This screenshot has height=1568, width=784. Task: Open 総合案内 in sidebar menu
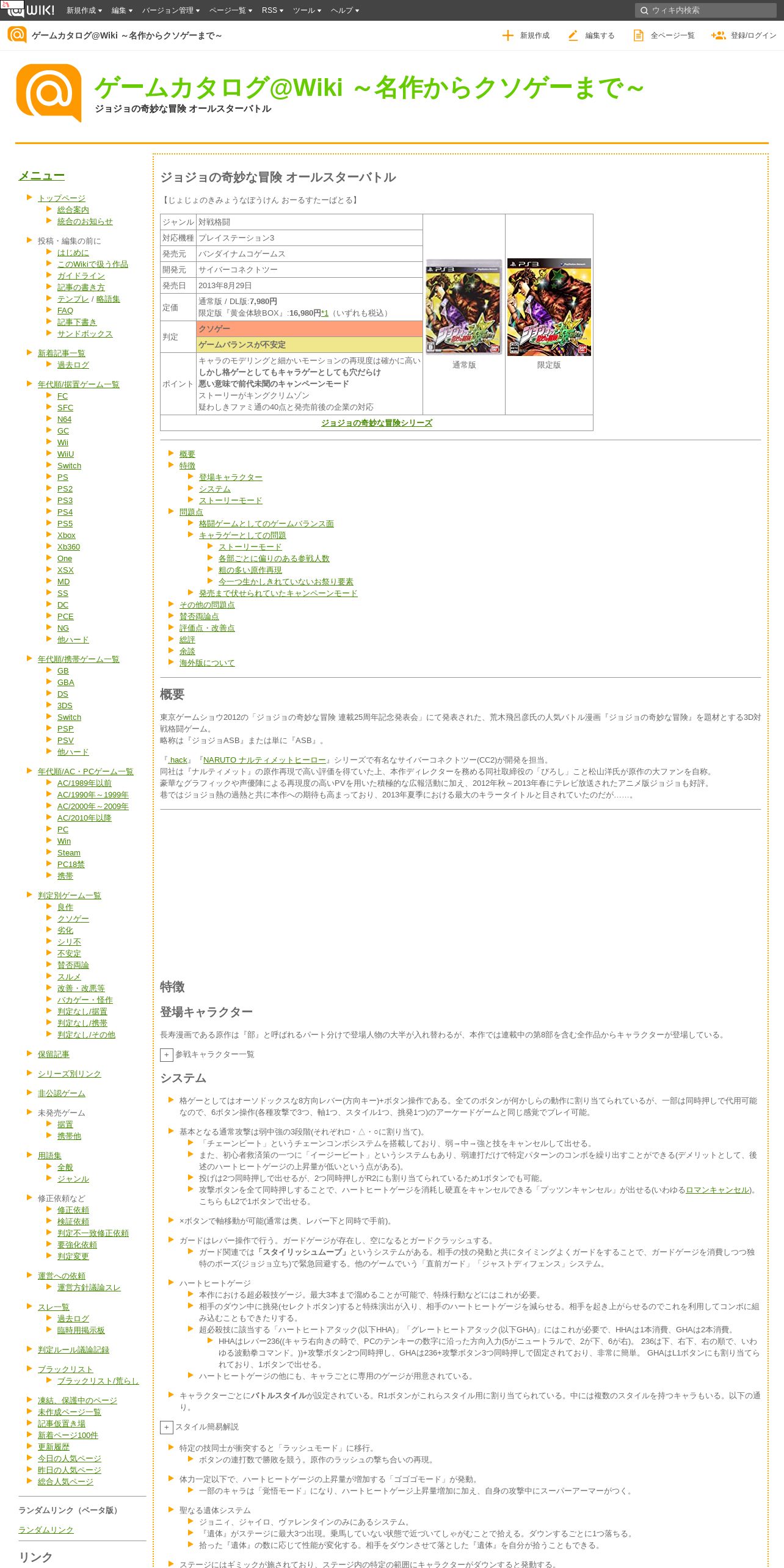click(73, 209)
